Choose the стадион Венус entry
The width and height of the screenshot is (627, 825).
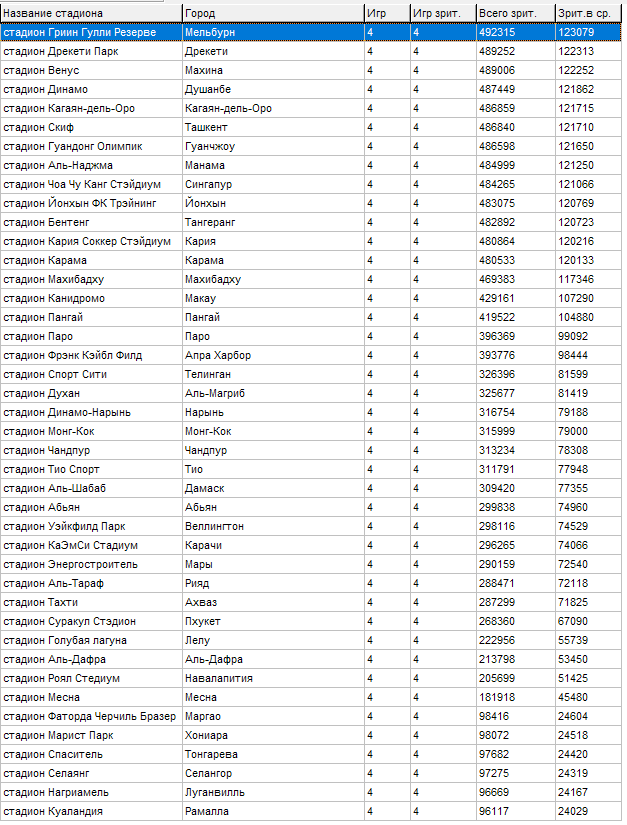[42, 70]
